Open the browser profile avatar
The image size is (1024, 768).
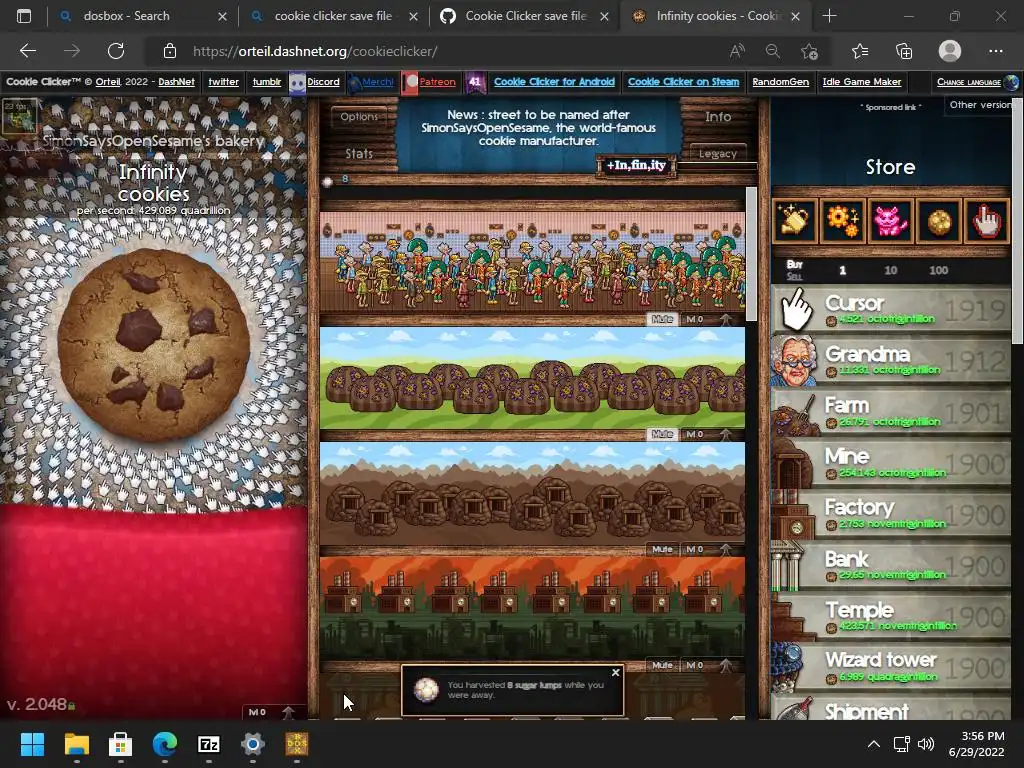[950, 51]
